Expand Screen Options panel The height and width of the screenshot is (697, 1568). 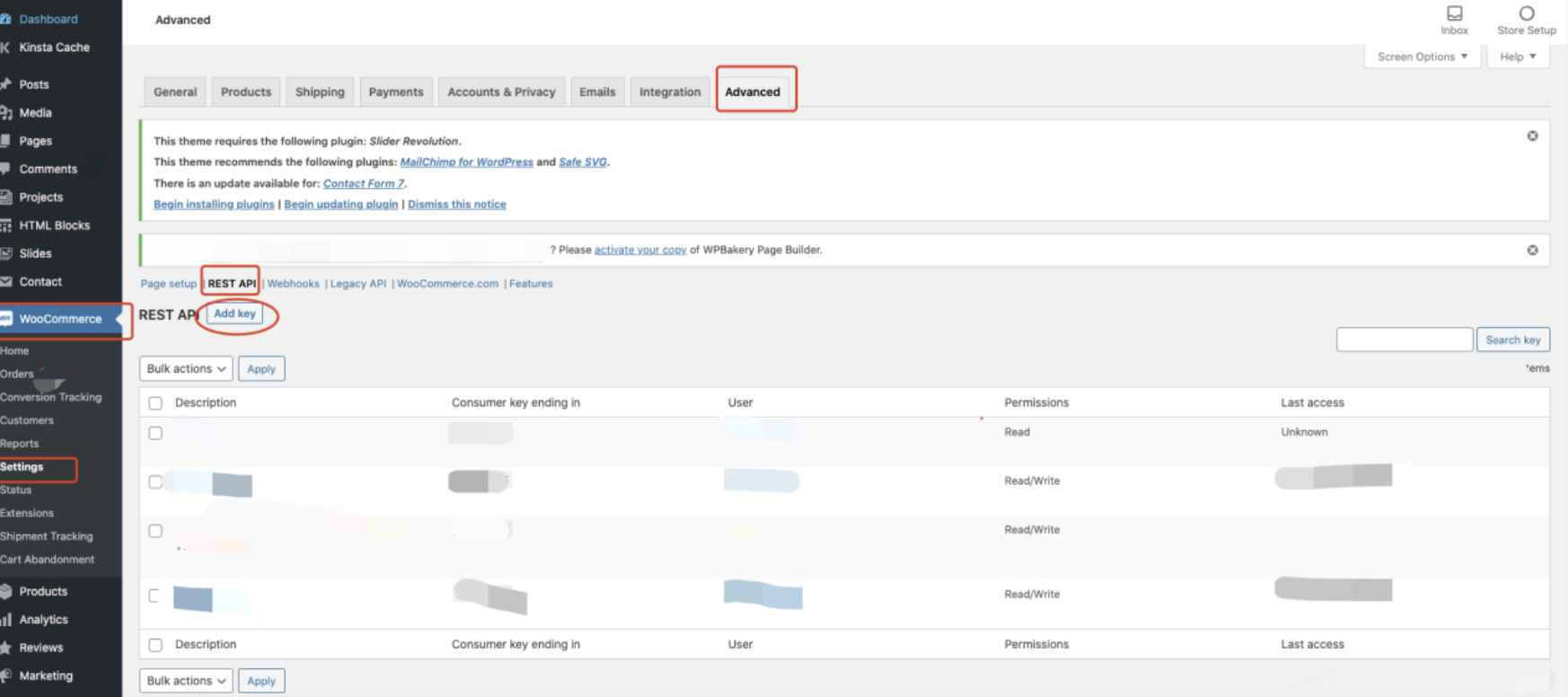coord(1422,57)
